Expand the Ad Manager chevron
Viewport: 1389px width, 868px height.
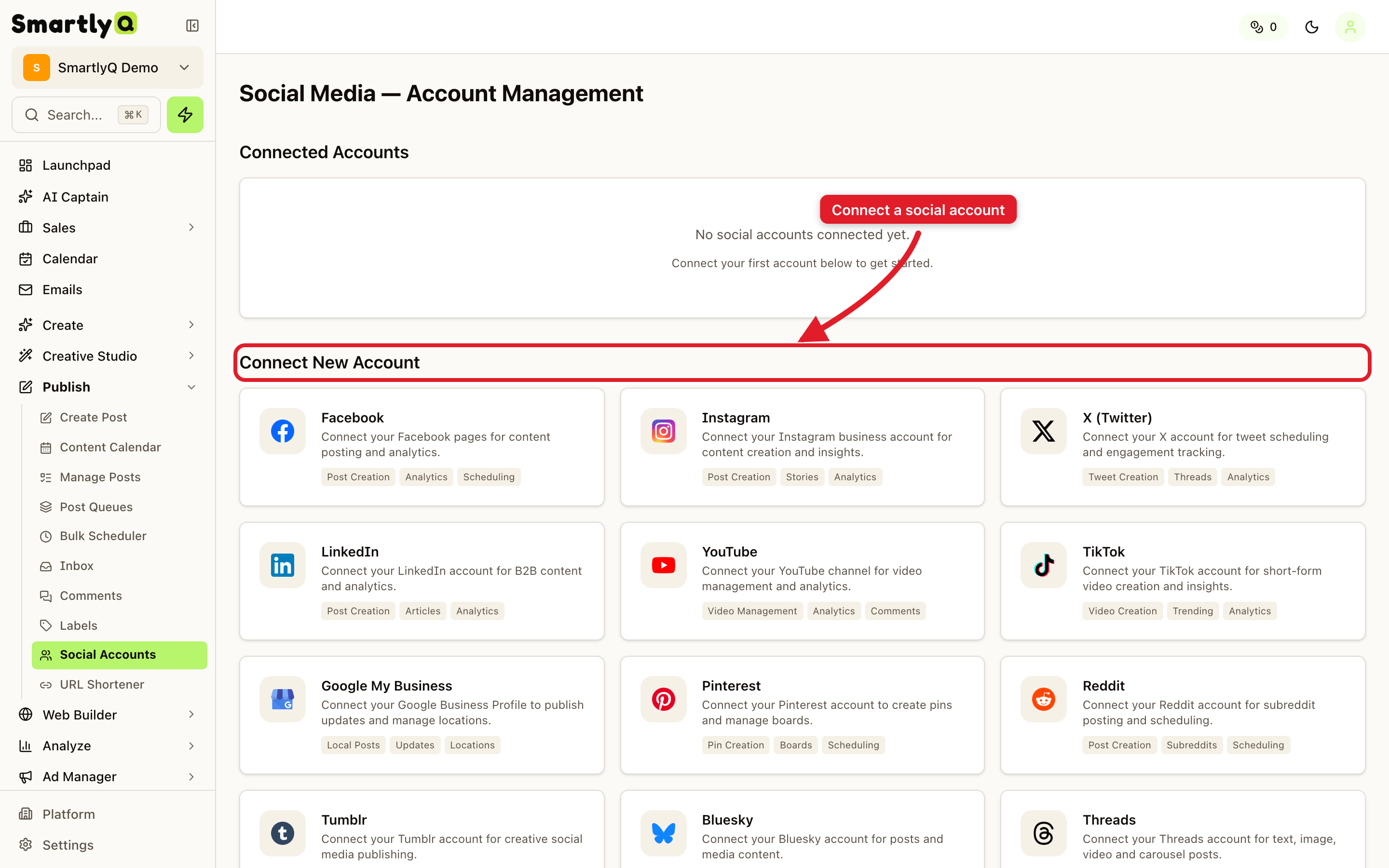(x=191, y=777)
